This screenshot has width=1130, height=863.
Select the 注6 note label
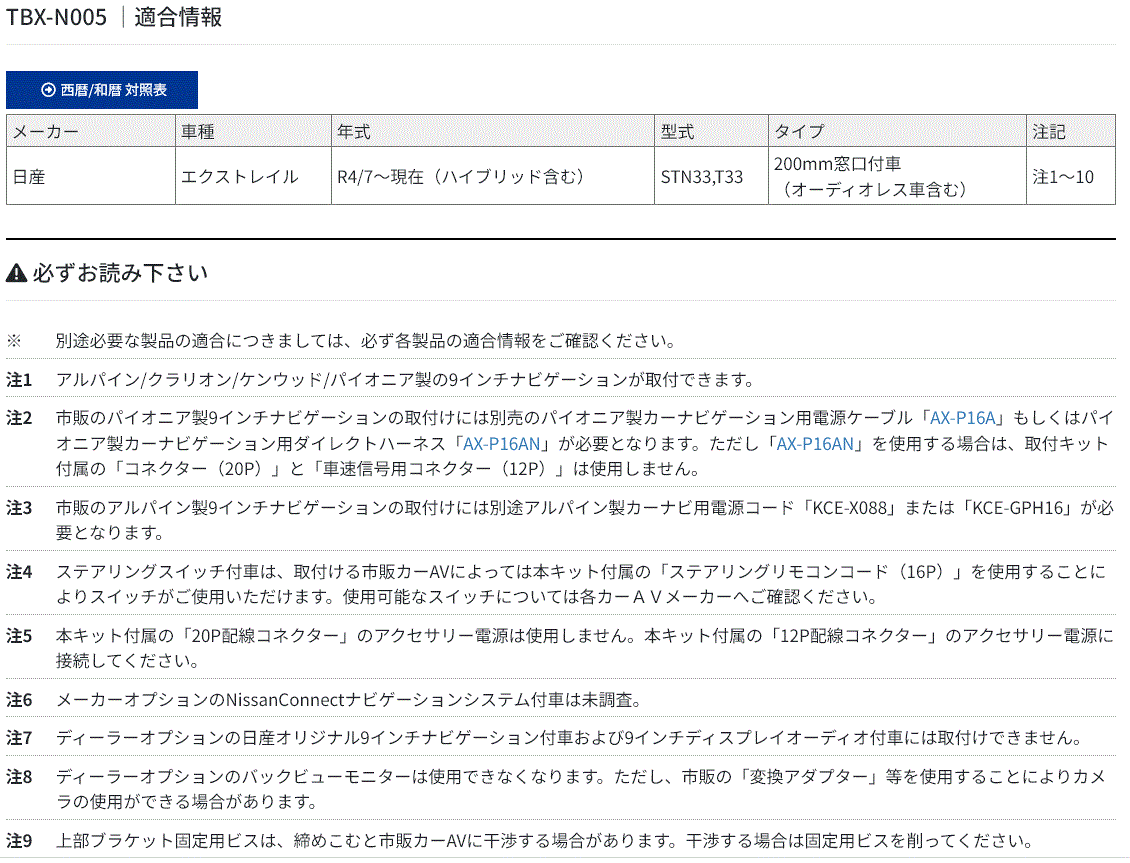20,700
